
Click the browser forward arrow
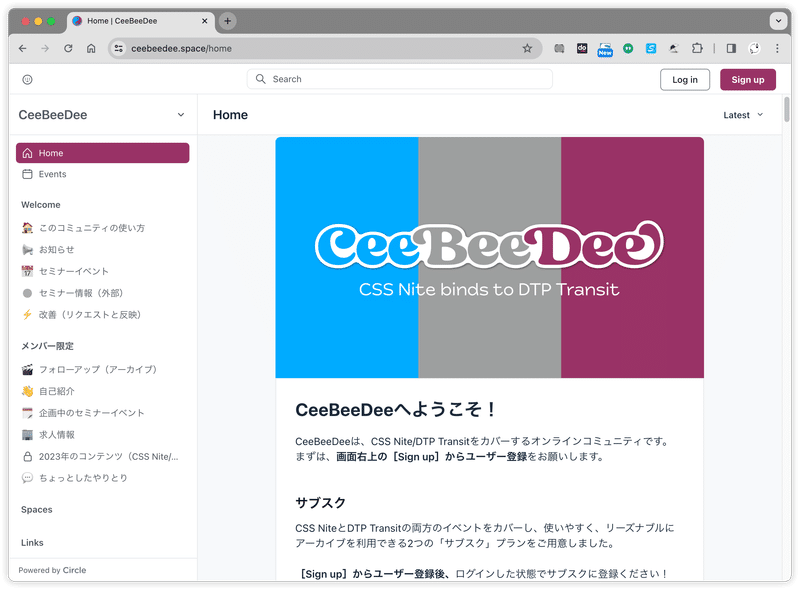45,48
